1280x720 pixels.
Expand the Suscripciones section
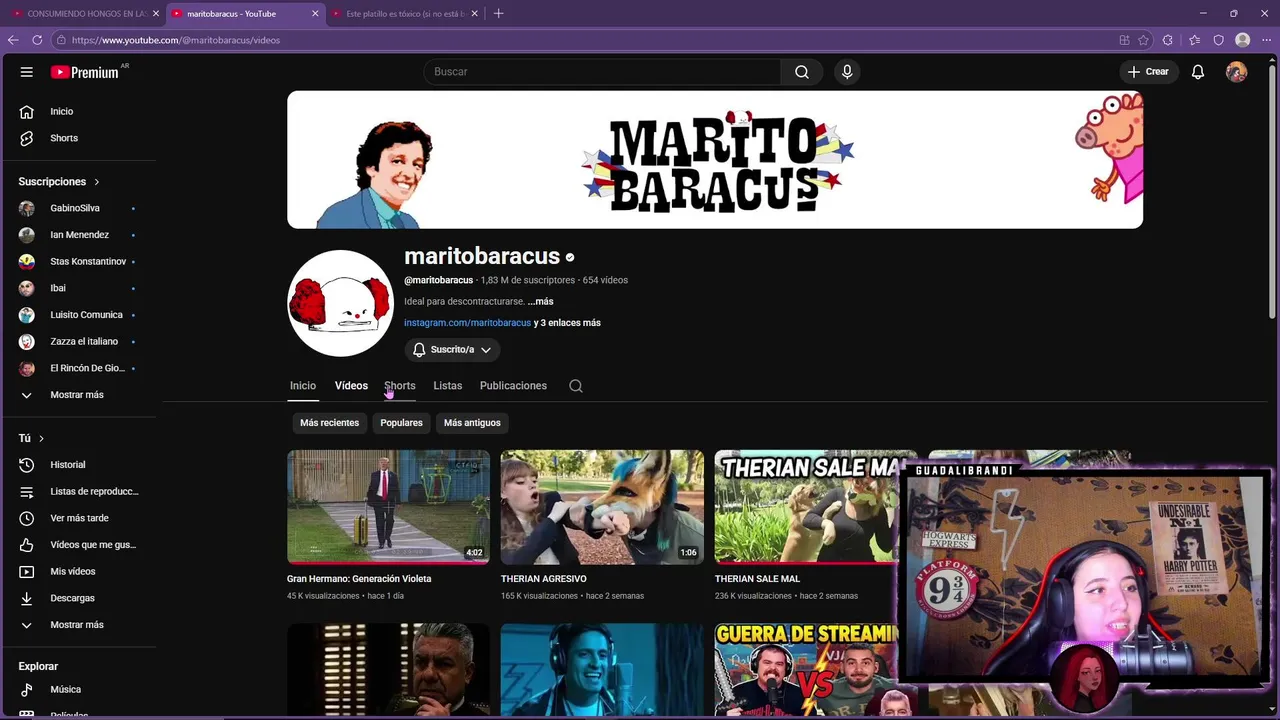[x=59, y=182]
